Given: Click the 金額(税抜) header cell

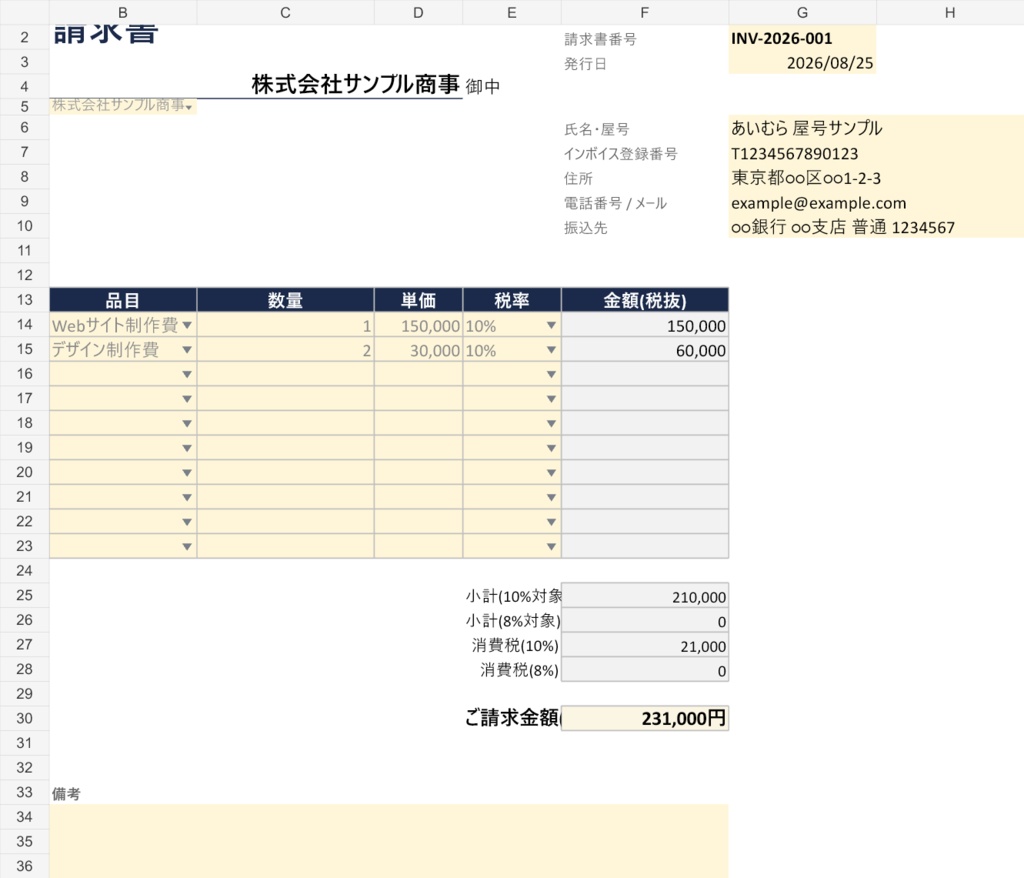Looking at the screenshot, I should pos(645,300).
